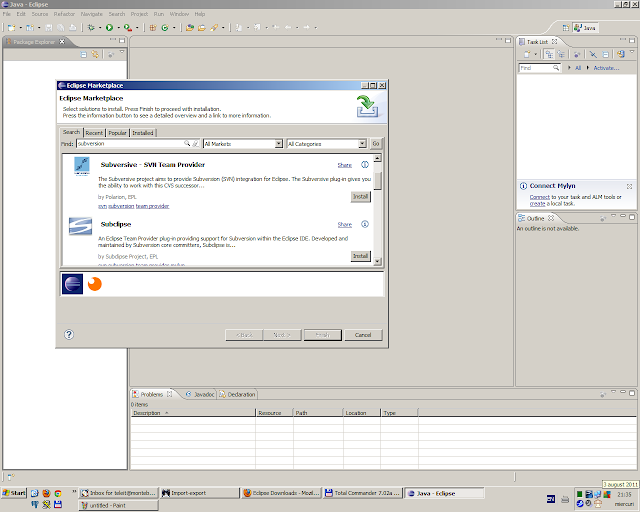Screen dimensions: 640x512
Task: Open the All Categories dropdown
Action: click(327, 144)
